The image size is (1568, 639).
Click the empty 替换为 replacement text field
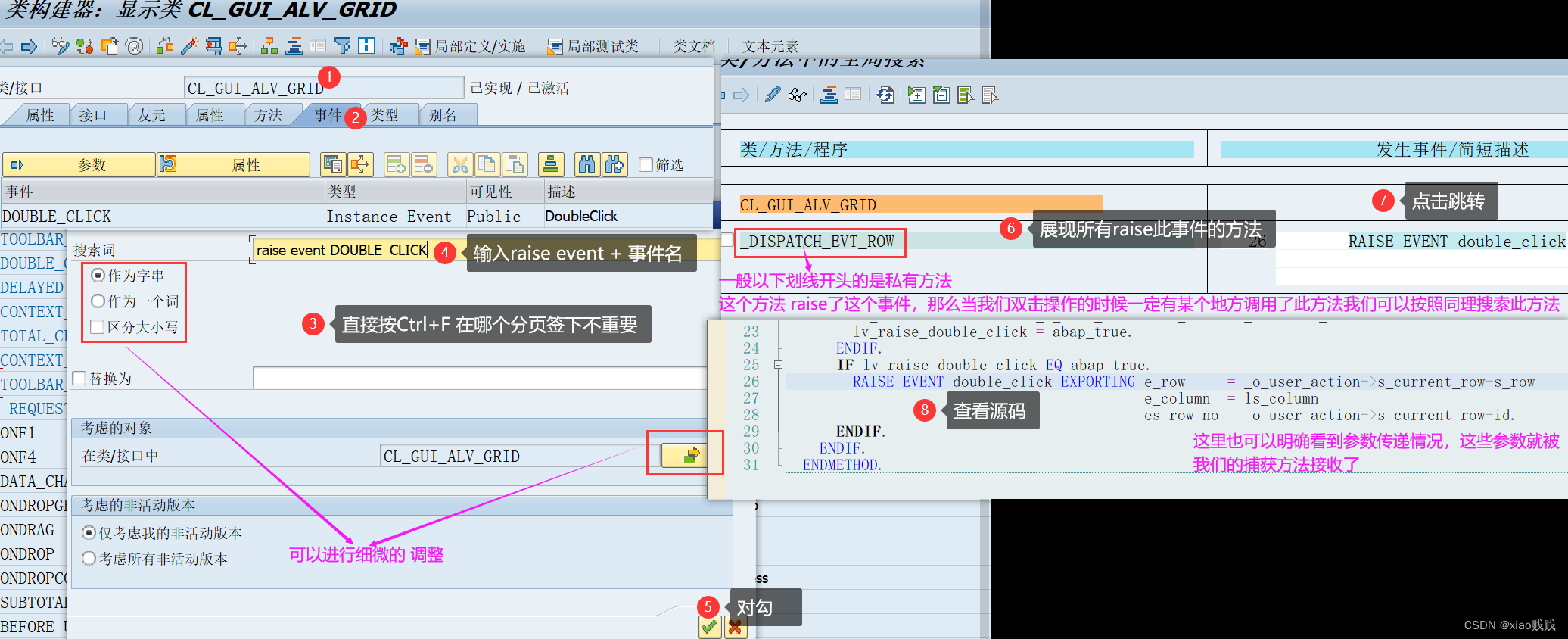click(479, 378)
